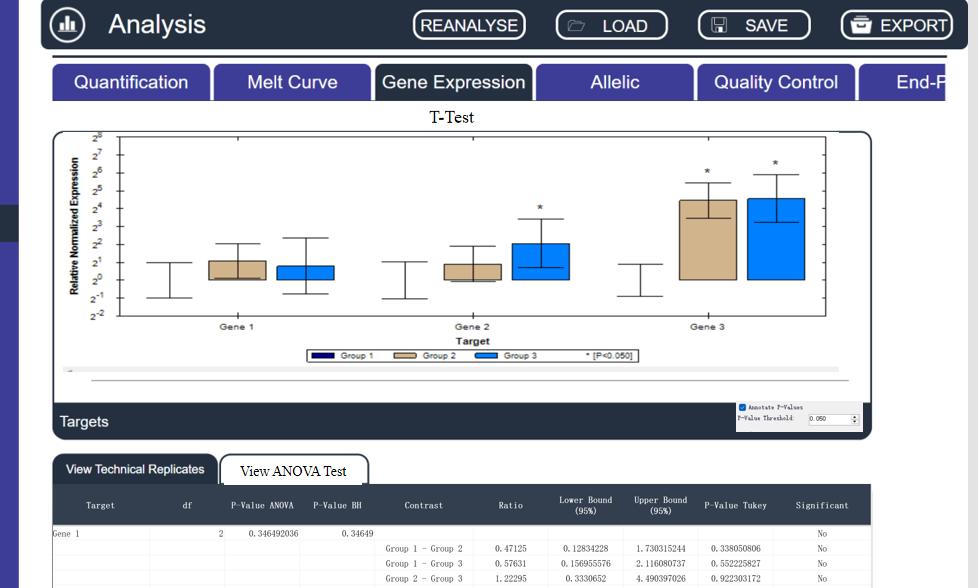Click the Analysis bar chart icon
978x588 pixels.
(x=67, y=25)
